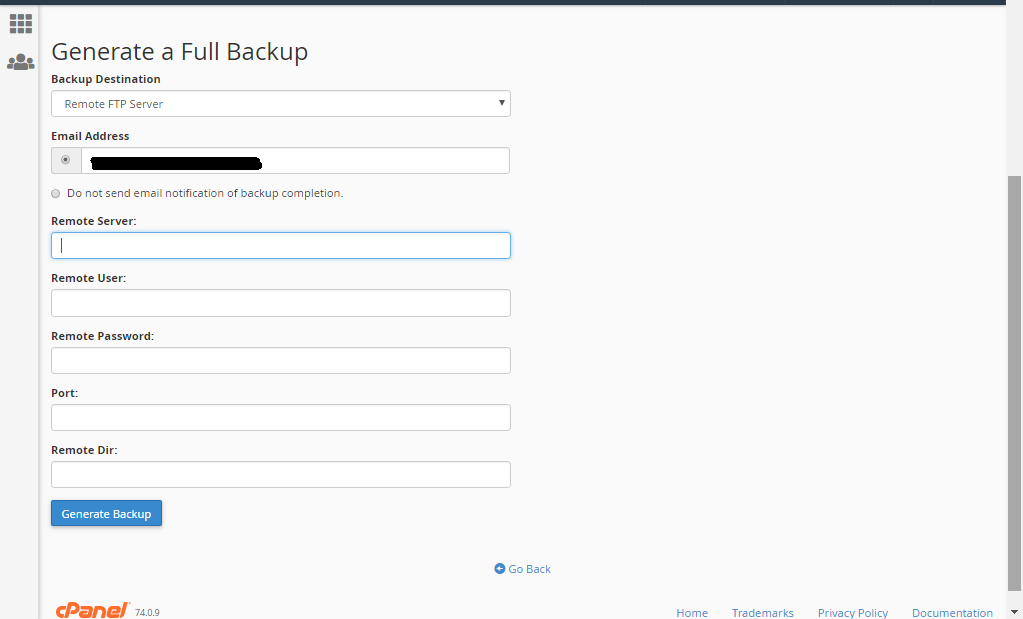
Task: Click the 'Remote Password:' label
Action: point(102,336)
